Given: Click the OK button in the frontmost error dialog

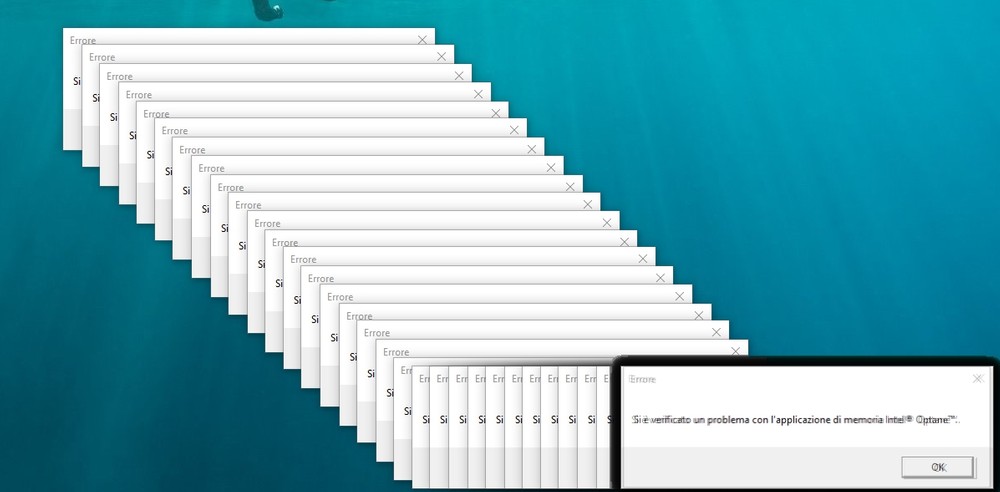Looking at the screenshot, I should (937, 467).
